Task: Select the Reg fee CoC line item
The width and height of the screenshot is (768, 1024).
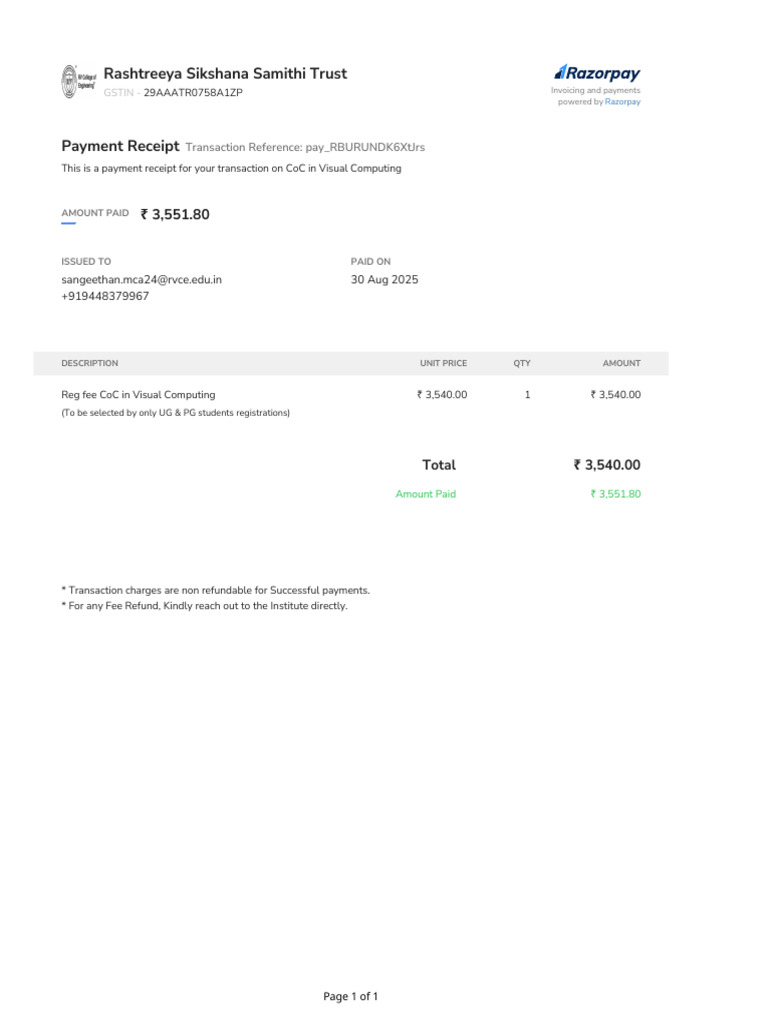Action: (138, 395)
